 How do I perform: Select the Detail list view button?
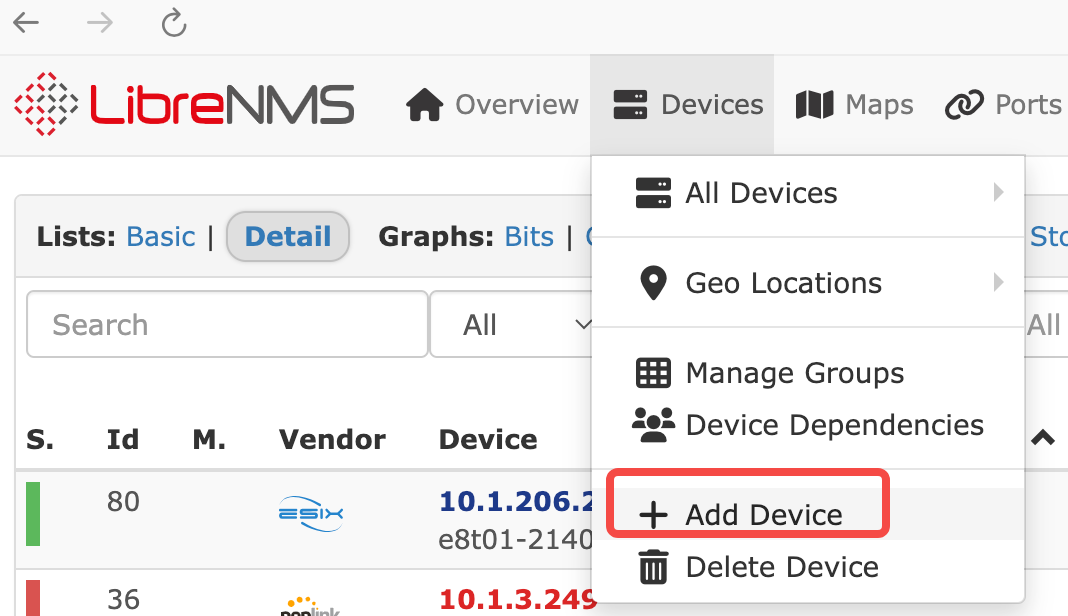(x=288, y=237)
